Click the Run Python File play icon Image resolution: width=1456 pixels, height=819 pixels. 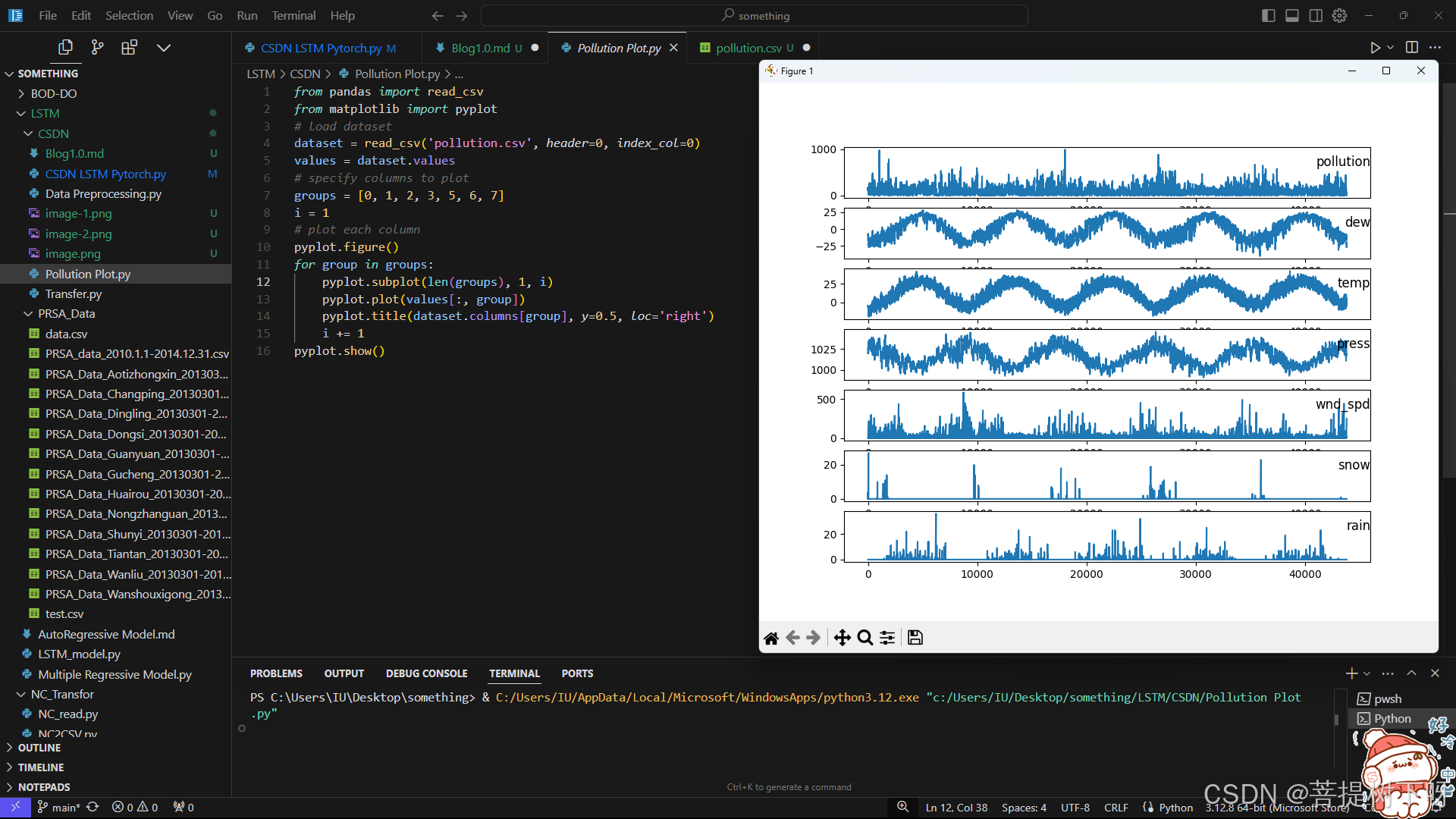click(1375, 48)
